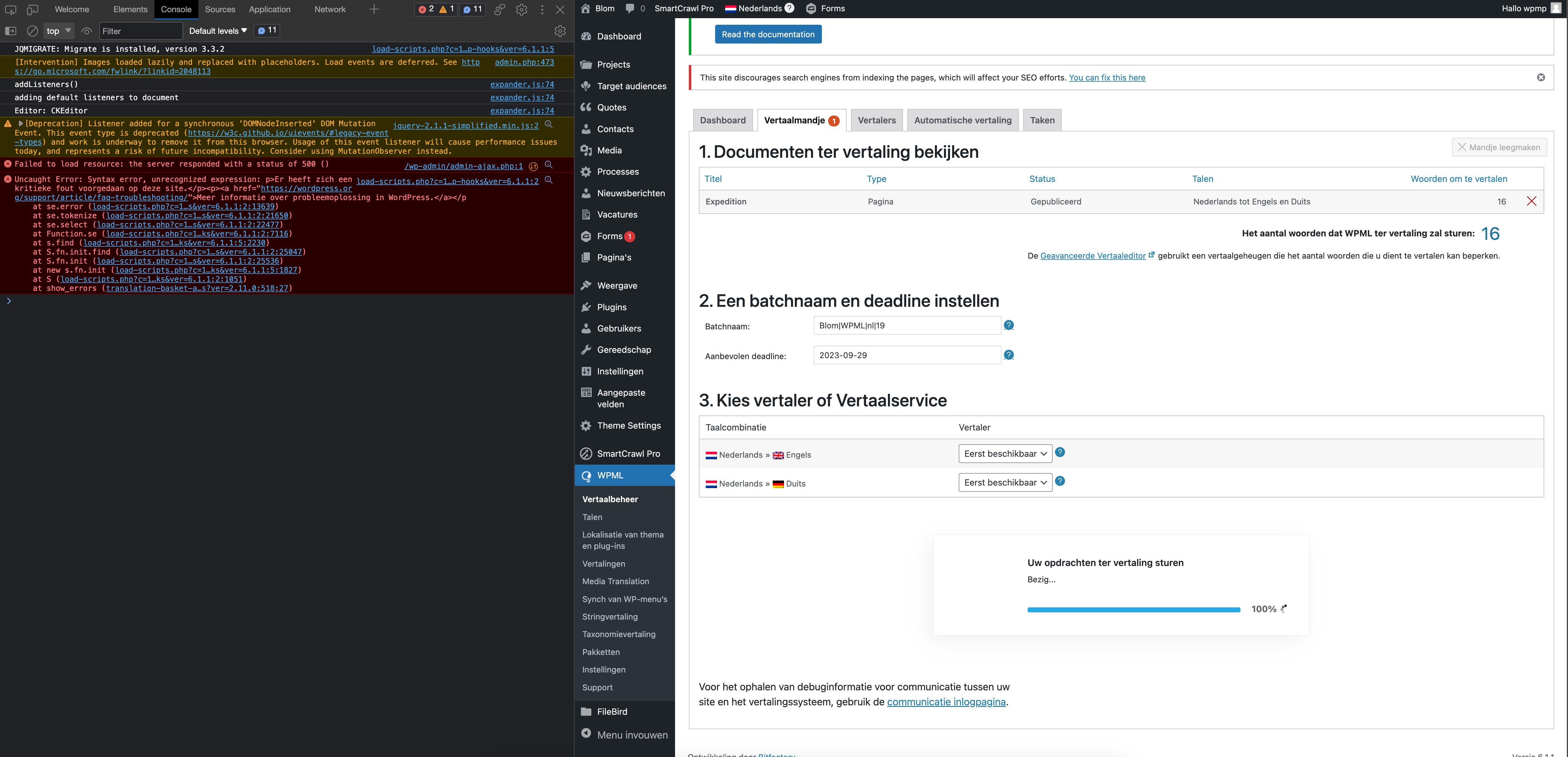This screenshot has height=757, width=1568.
Task: Open communicatie inlogpagina link
Action: point(946,702)
